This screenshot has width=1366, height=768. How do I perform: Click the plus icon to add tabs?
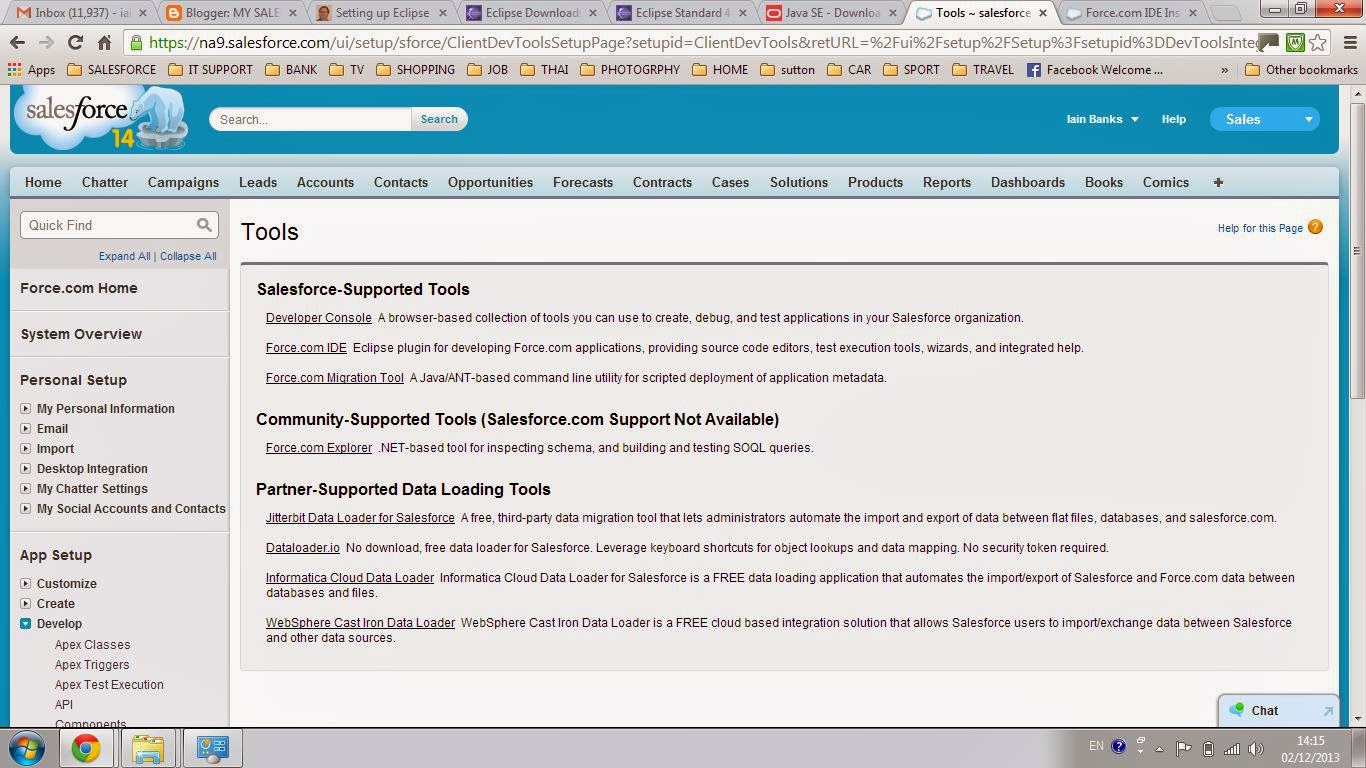click(x=1217, y=182)
